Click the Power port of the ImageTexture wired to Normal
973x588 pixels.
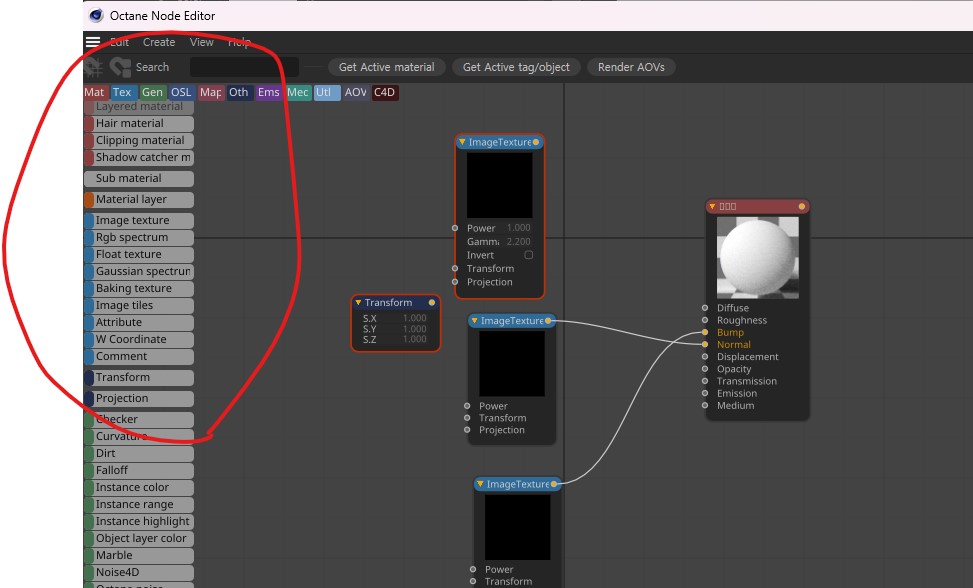[x=467, y=406]
